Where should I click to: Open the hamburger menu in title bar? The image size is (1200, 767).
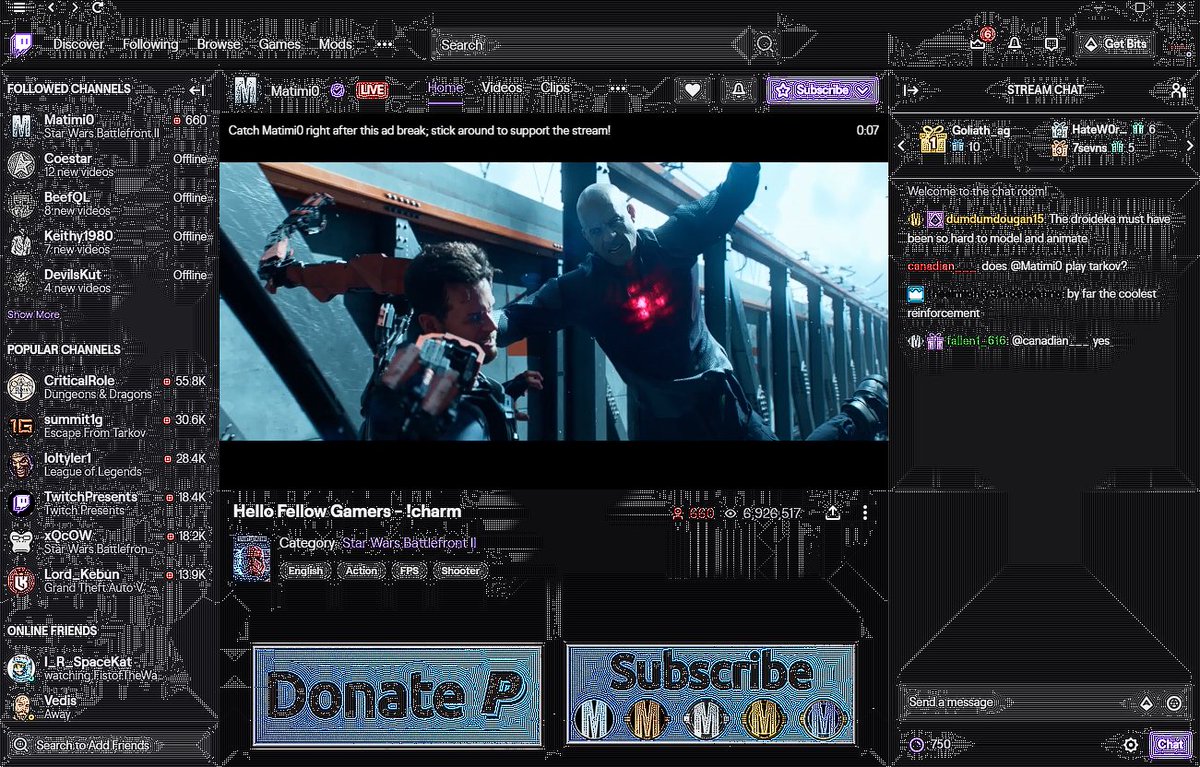tap(18, 8)
